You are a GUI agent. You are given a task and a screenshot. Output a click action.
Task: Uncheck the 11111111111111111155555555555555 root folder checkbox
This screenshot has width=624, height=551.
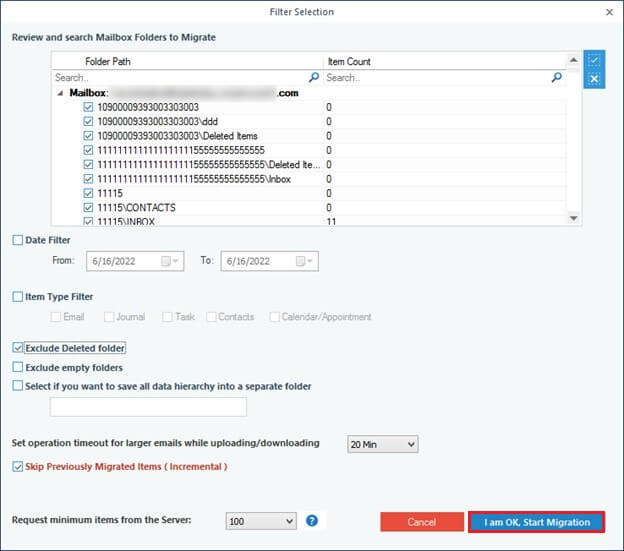[x=88, y=150]
